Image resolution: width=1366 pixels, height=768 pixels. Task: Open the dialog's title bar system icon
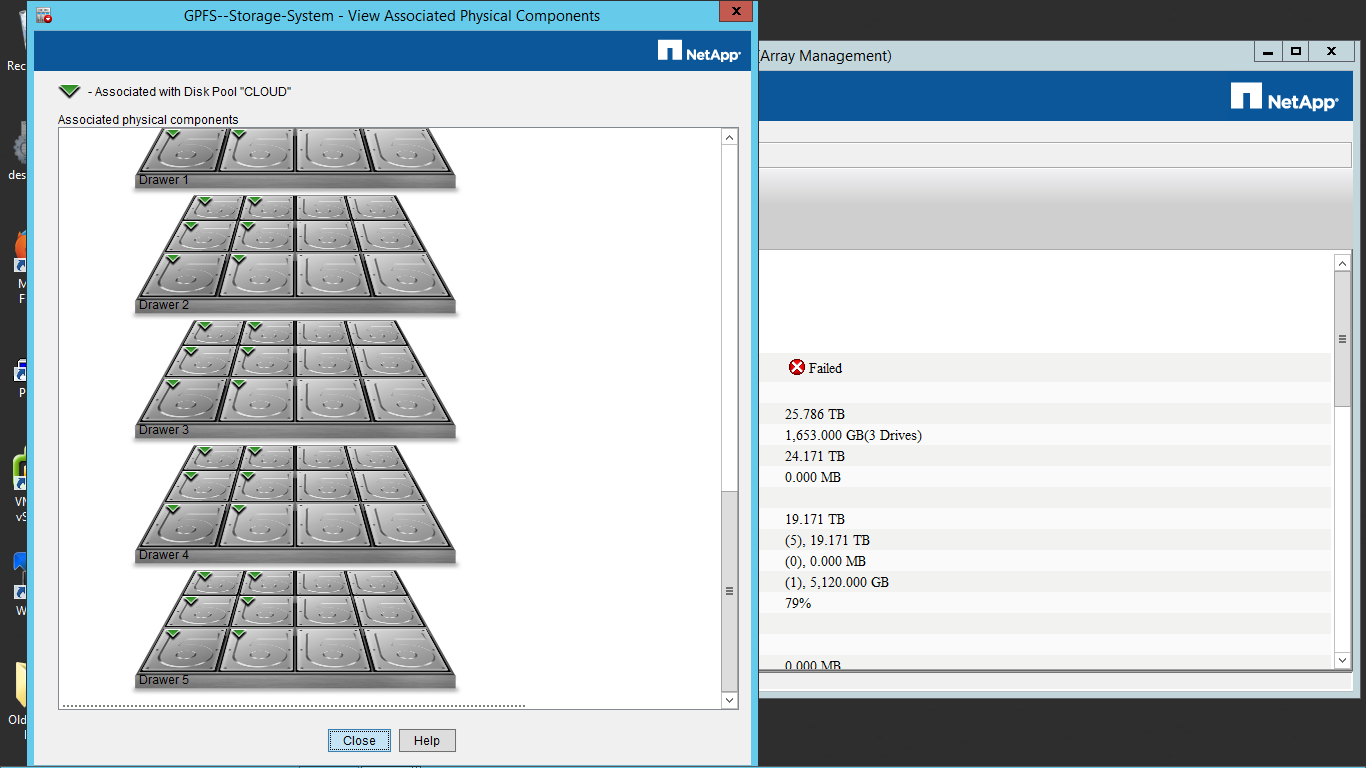[44, 16]
